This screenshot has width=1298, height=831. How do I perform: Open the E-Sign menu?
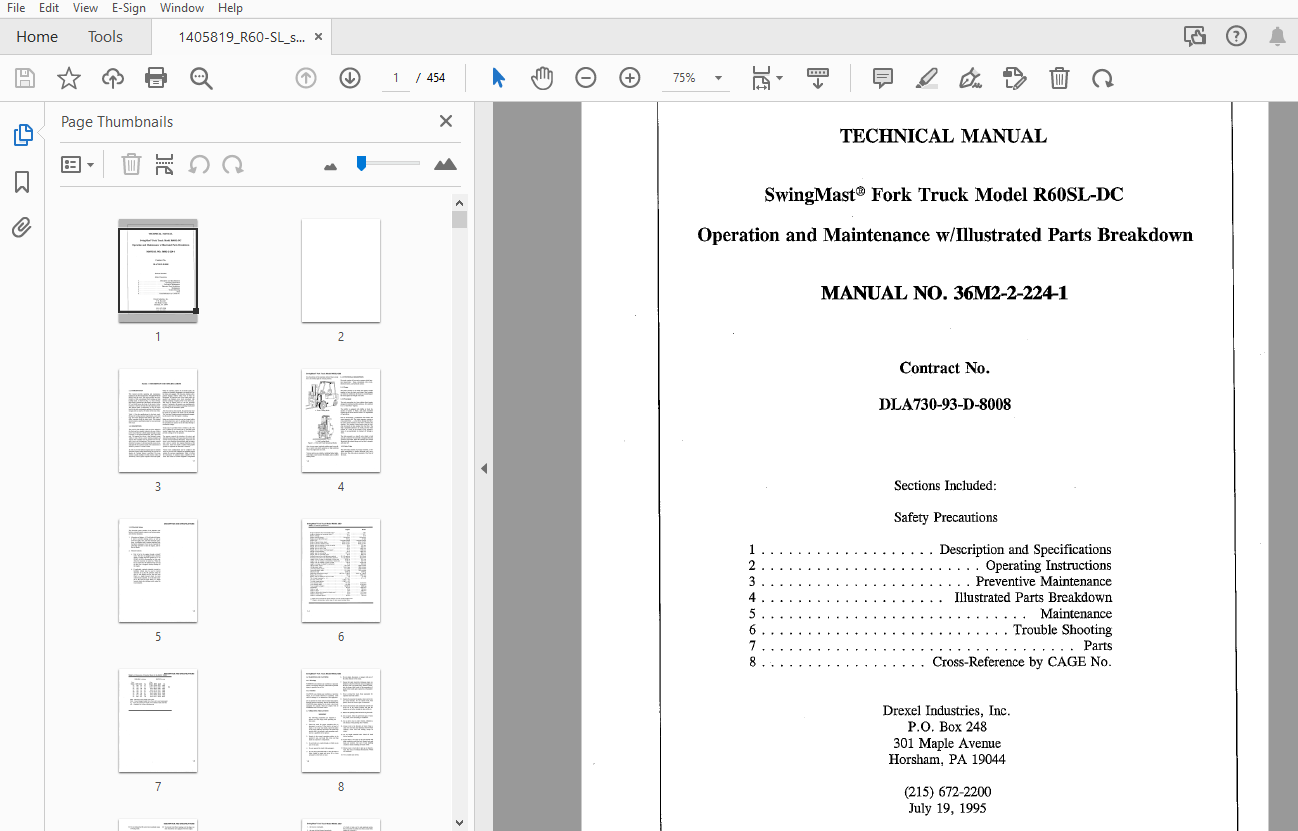[128, 8]
